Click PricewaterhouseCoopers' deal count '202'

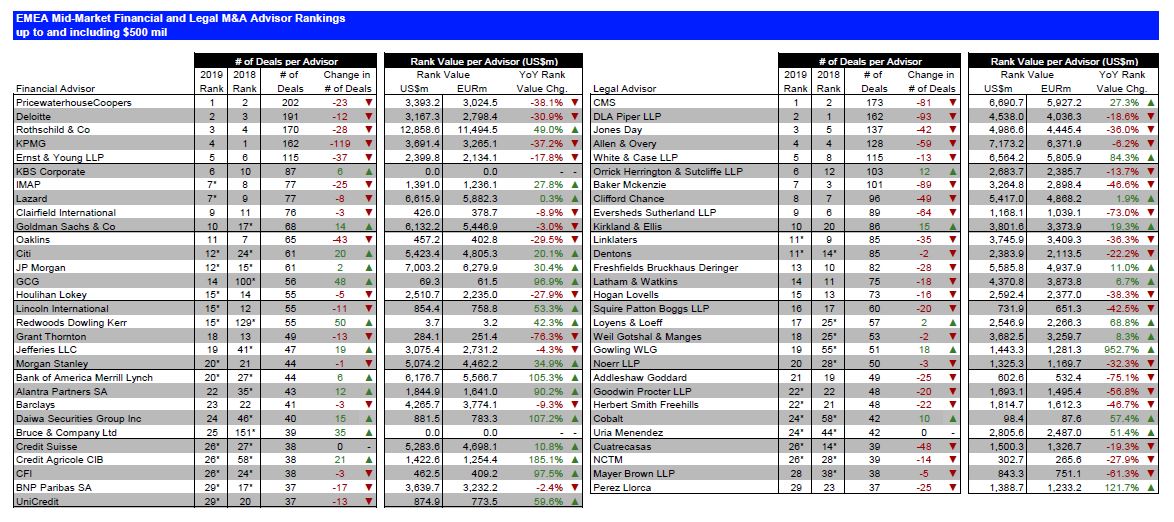click(x=288, y=103)
